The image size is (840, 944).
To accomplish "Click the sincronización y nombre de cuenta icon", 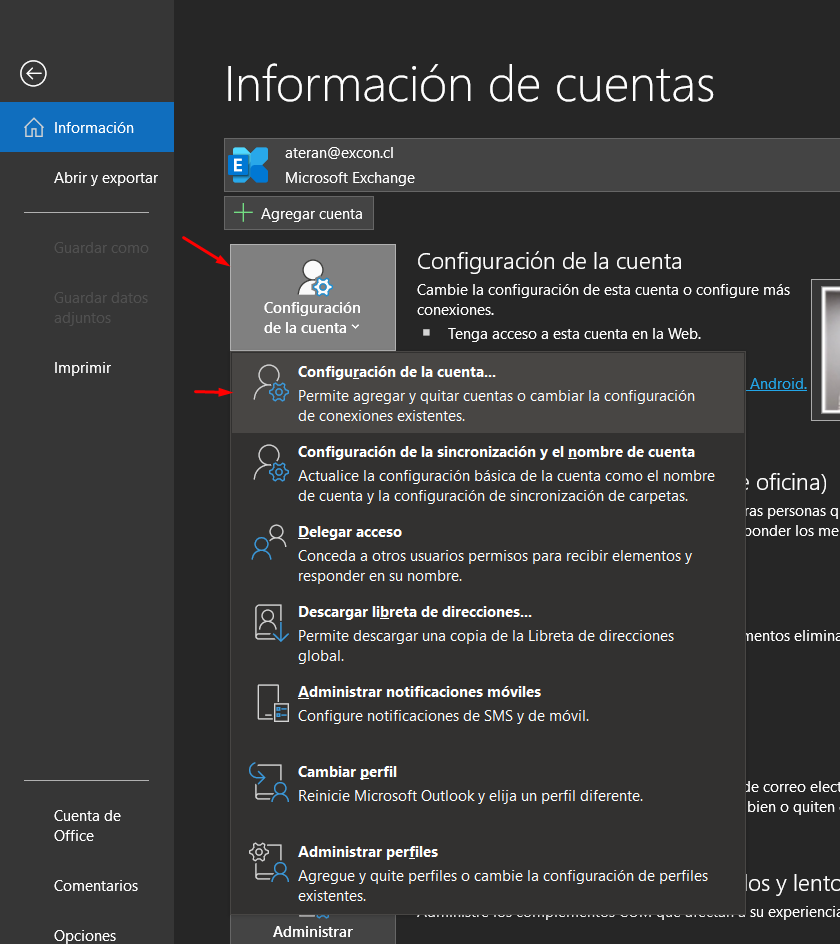I will pyautogui.click(x=271, y=463).
